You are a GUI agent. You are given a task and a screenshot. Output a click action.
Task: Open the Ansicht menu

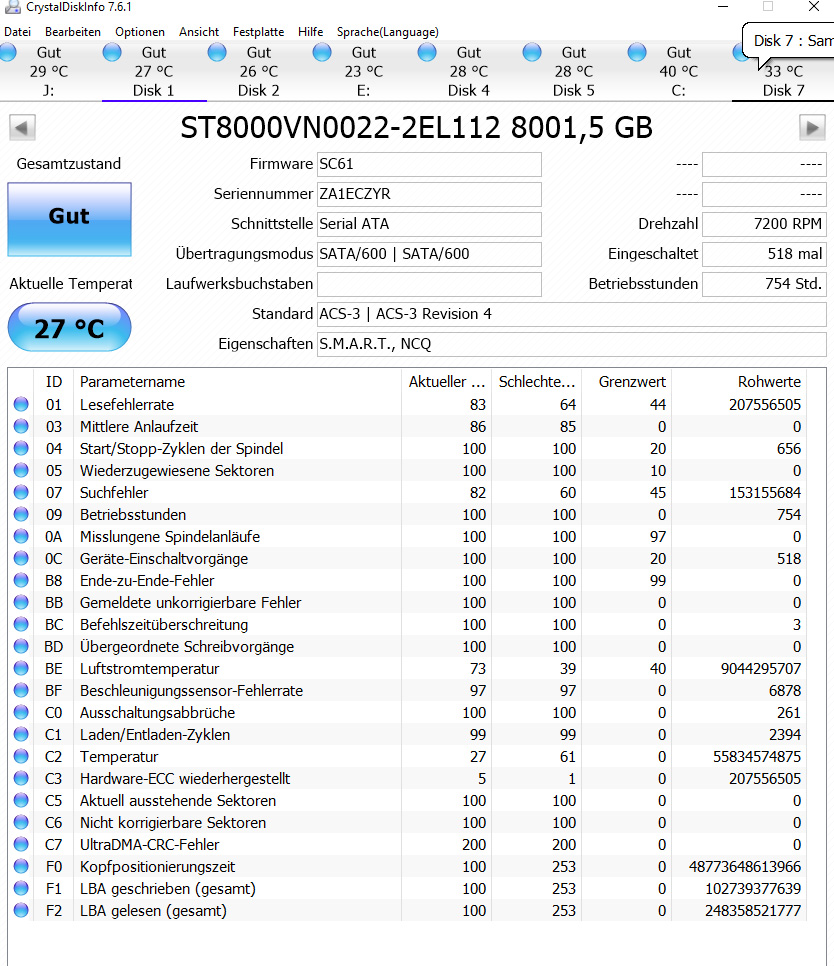click(199, 32)
